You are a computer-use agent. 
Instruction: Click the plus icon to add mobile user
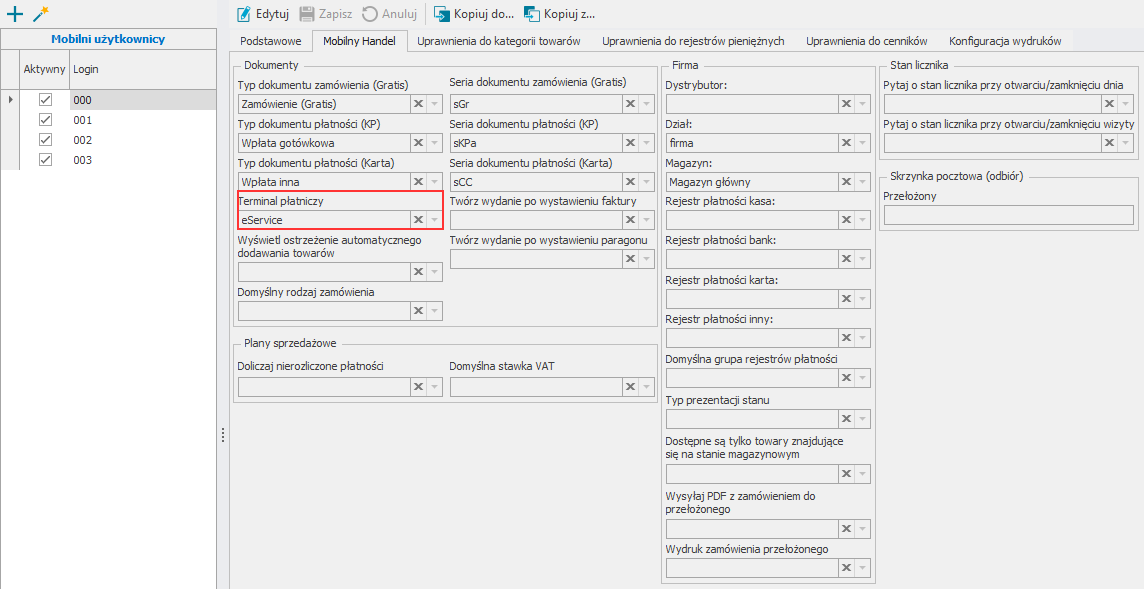coord(15,14)
